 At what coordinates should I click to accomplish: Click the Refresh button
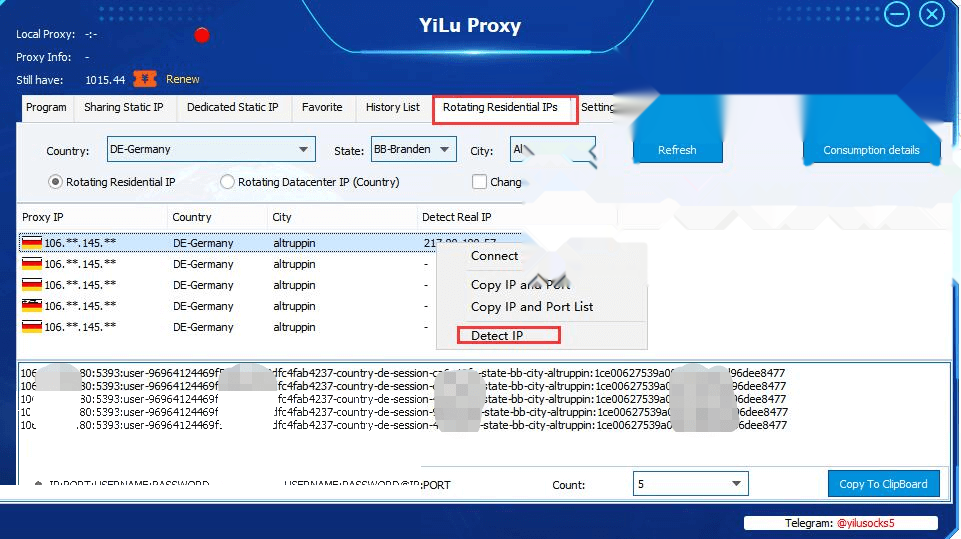click(677, 150)
